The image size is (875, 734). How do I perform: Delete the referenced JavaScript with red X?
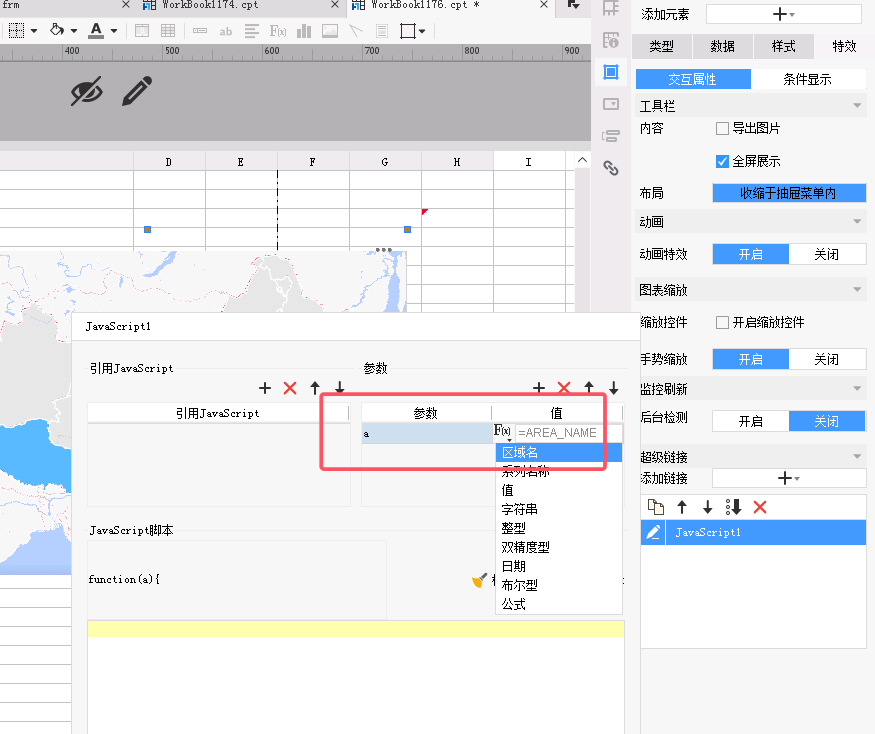[290, 388]
